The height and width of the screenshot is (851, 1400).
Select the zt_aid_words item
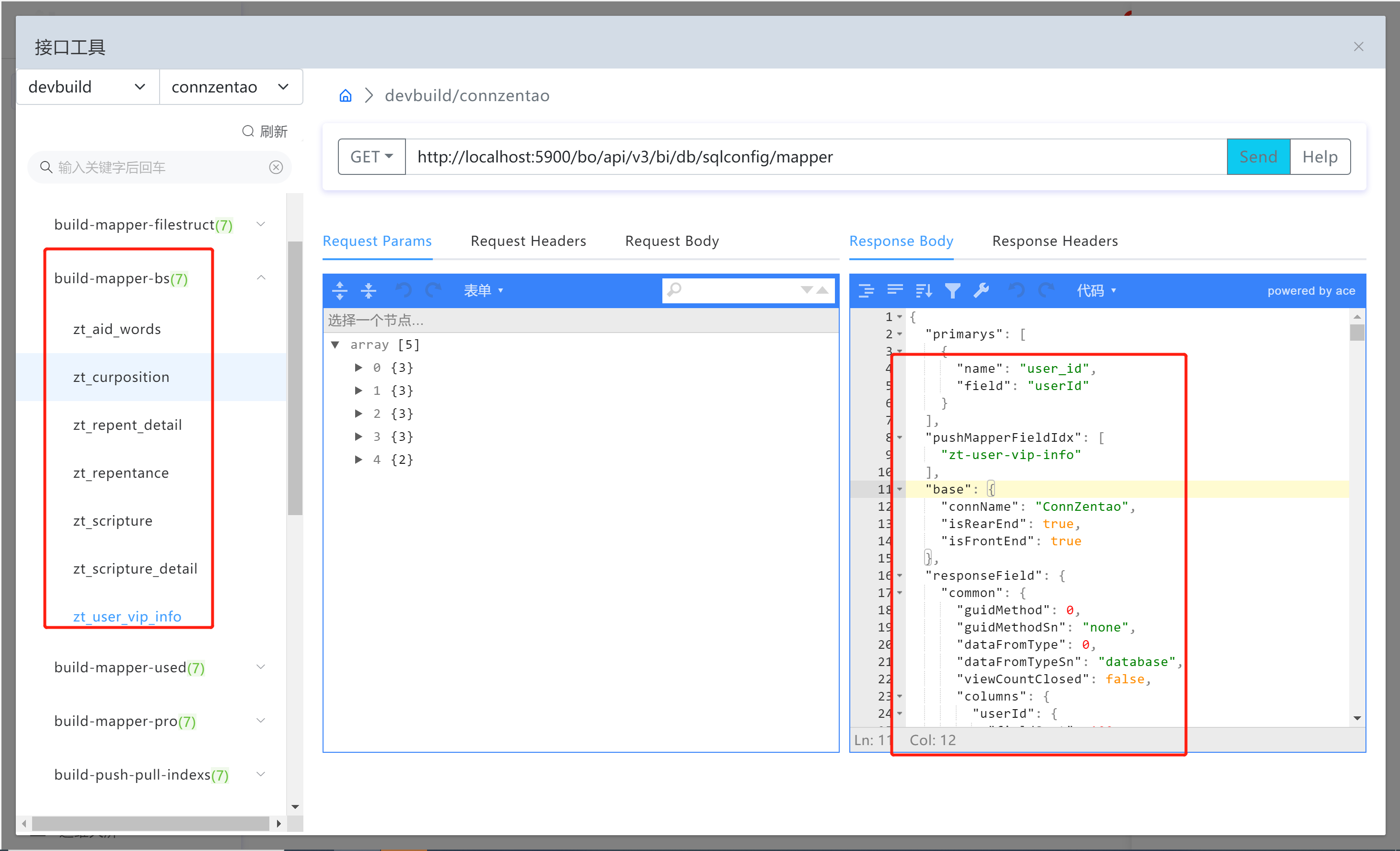pos(117,329)
